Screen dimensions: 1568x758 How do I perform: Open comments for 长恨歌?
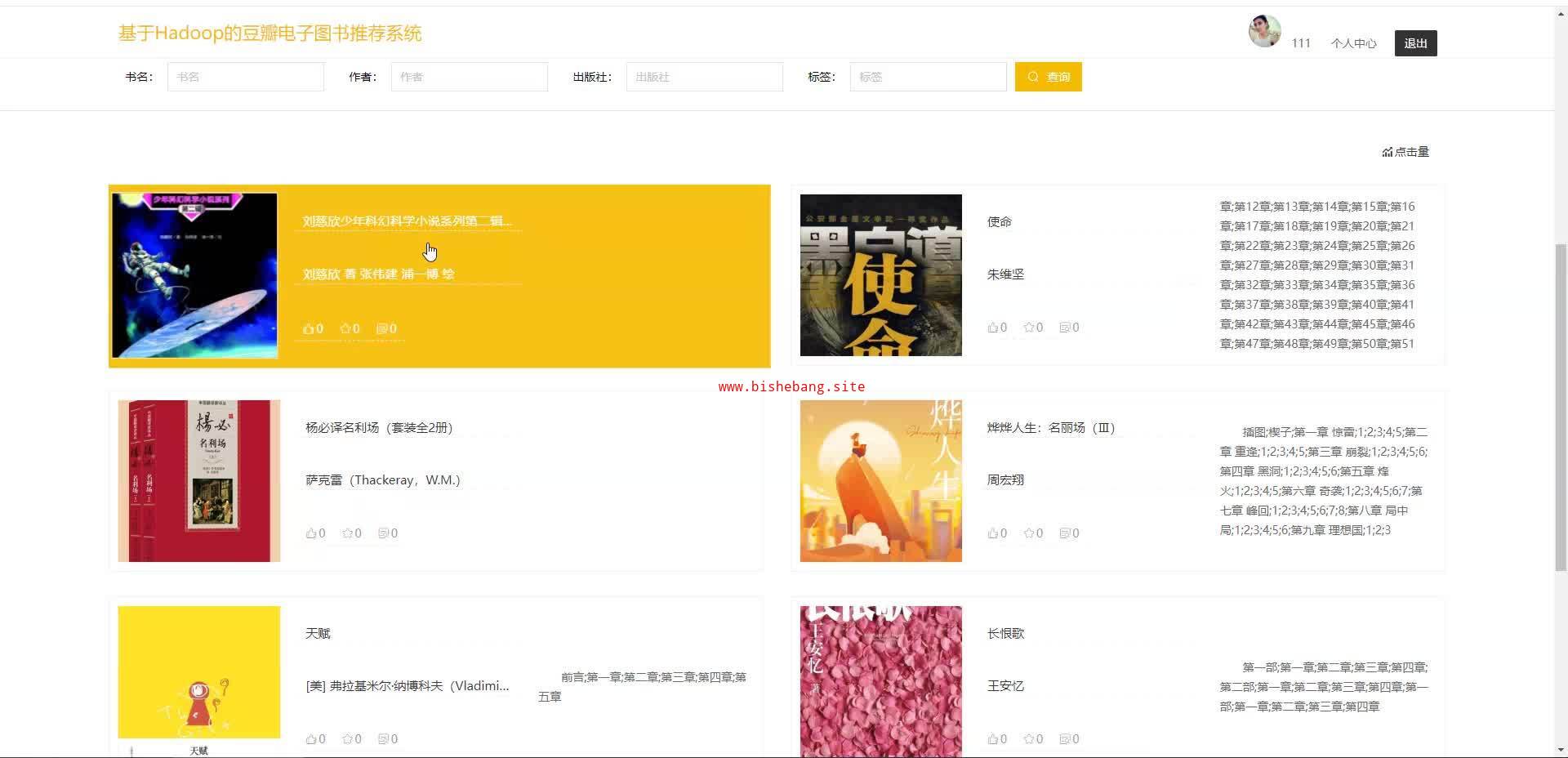click(x=1069, y=739)
